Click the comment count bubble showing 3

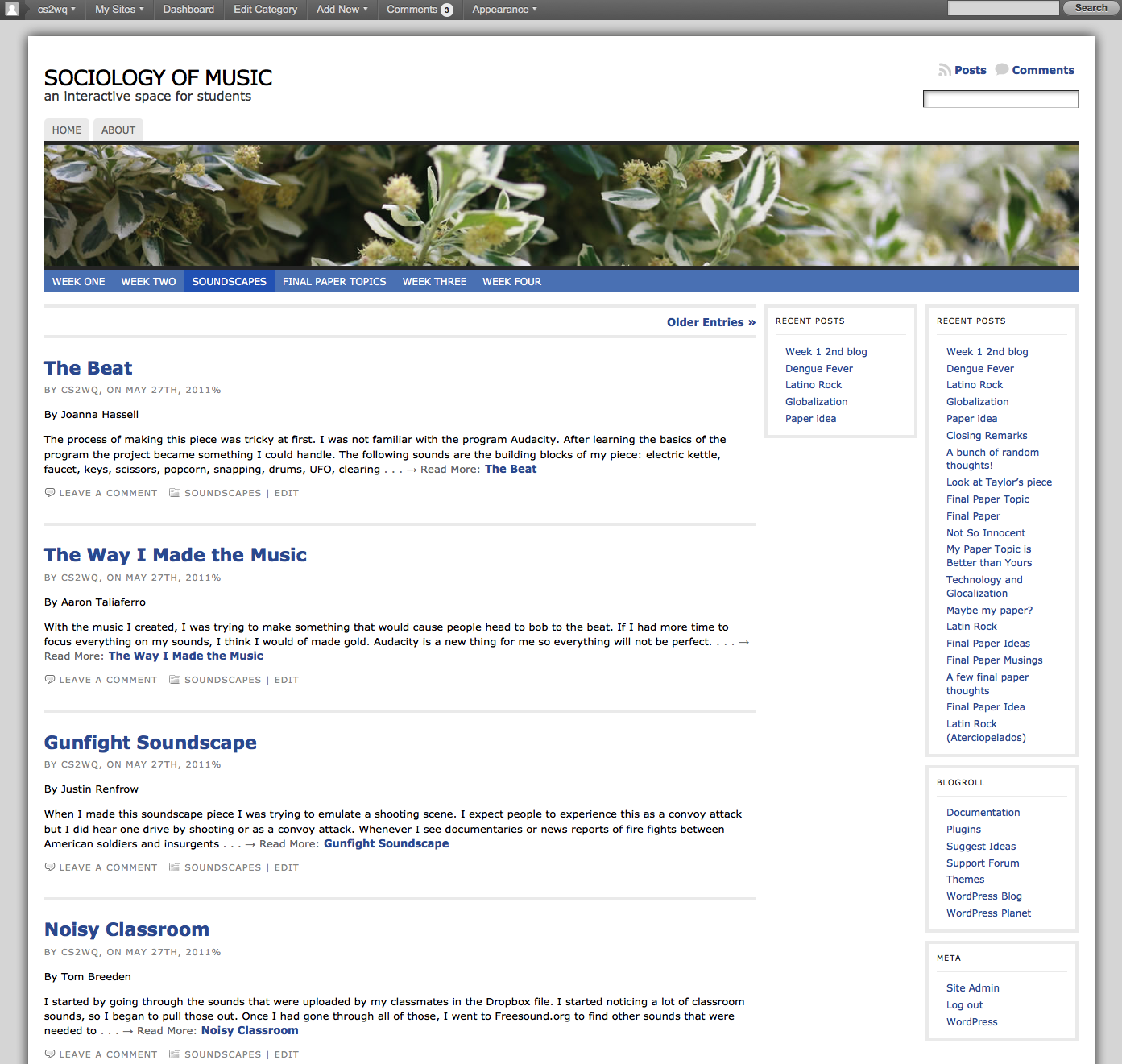(x=447, y=10)
